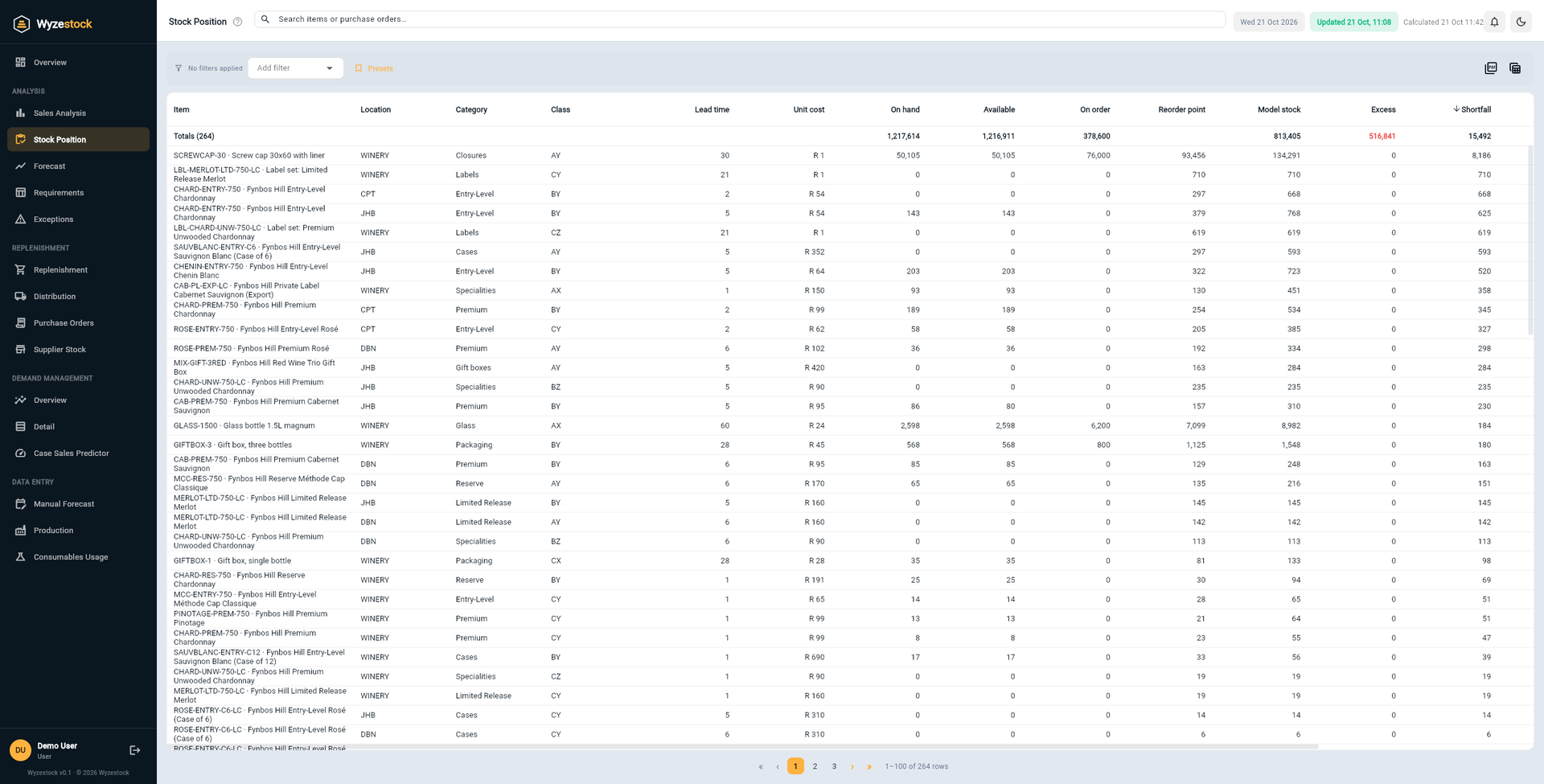Open Replenishment cart icon

21,269
